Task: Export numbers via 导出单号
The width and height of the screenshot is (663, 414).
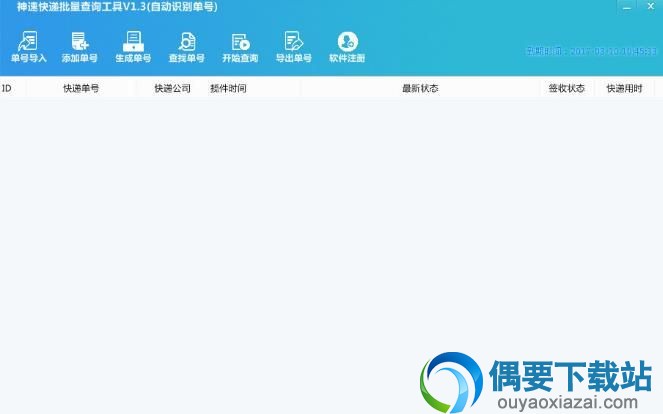Action: tap(293, 47)
